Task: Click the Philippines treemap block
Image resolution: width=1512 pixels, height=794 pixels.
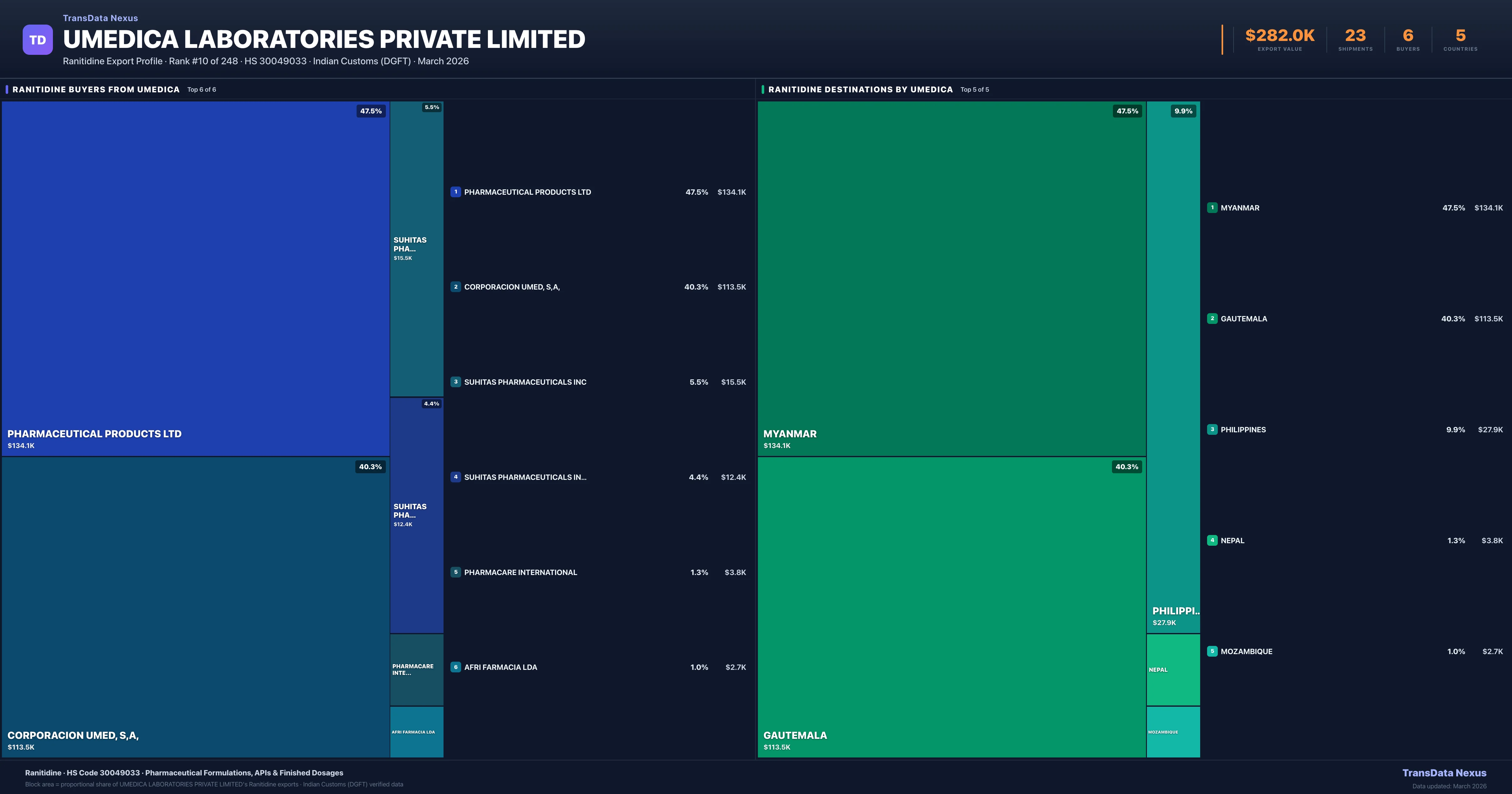Action: (1173, 367)
